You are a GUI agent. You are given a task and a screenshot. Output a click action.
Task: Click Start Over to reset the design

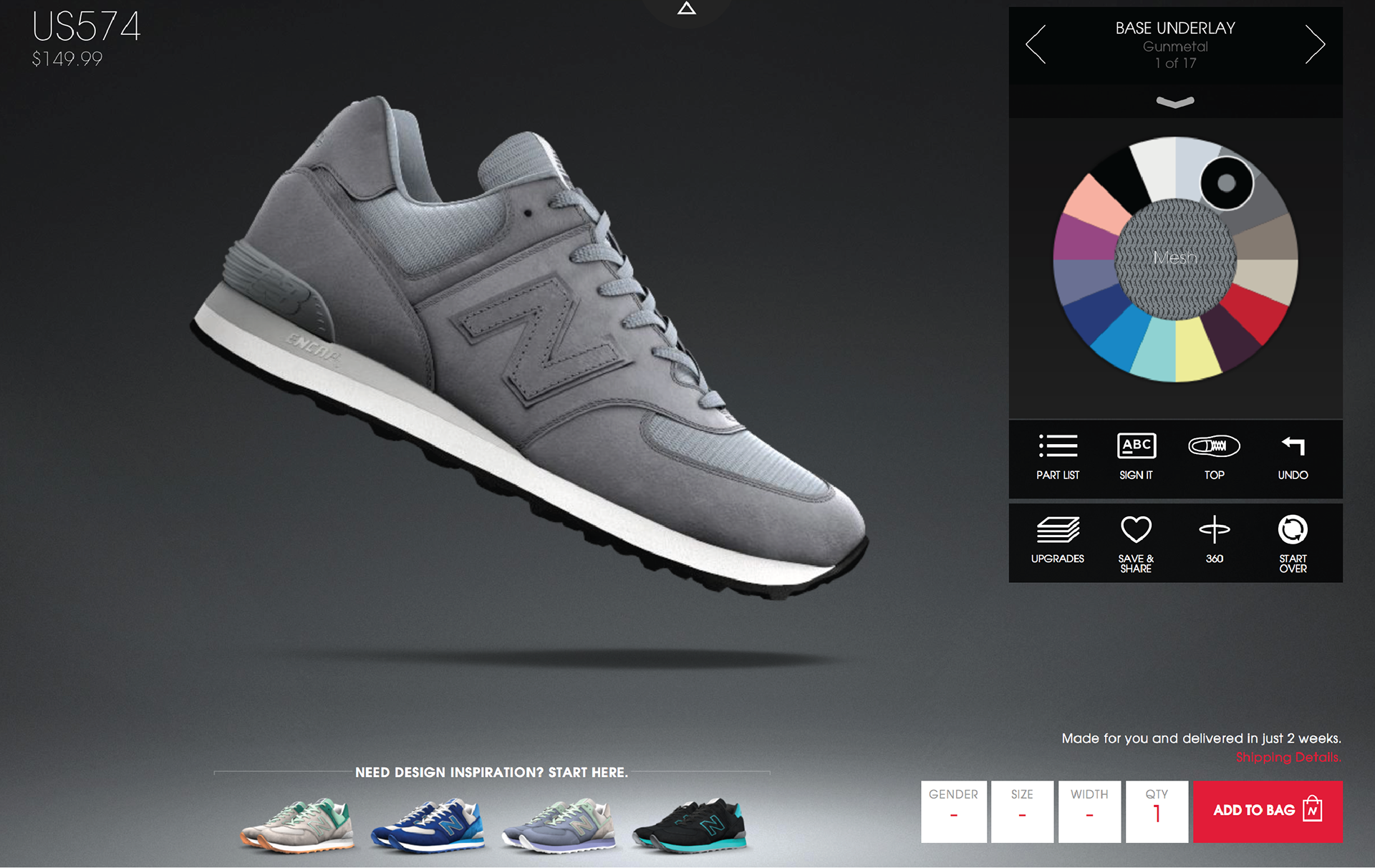click(1293, 544)
